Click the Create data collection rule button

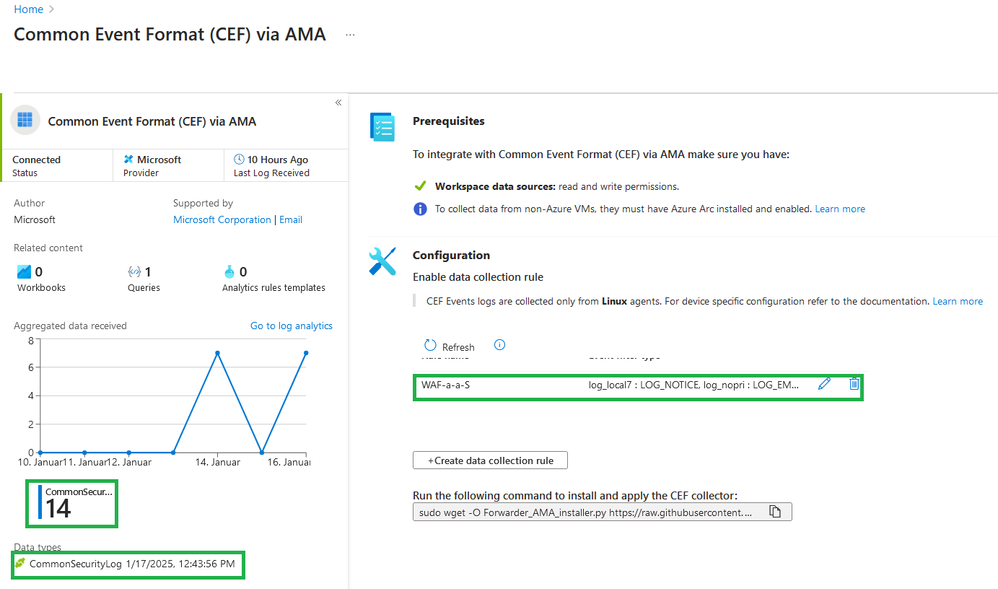(490, 460)
